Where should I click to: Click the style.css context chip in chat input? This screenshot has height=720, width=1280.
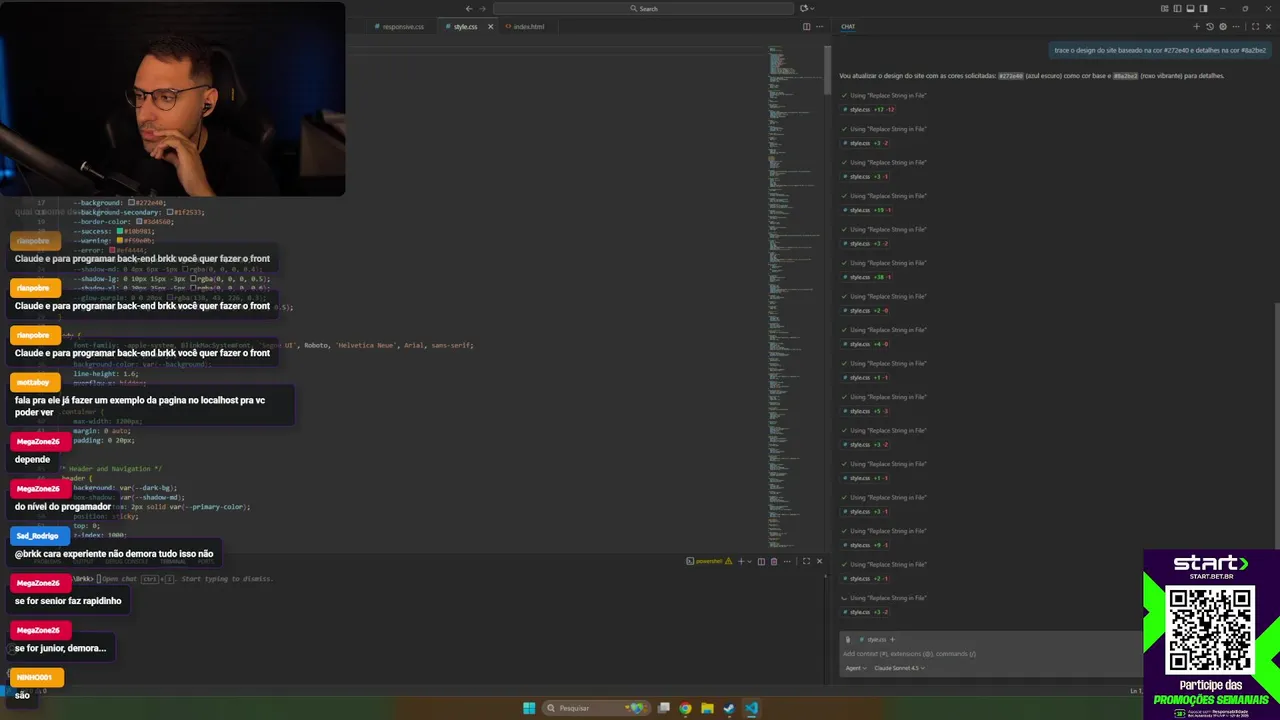coord(872,639)
